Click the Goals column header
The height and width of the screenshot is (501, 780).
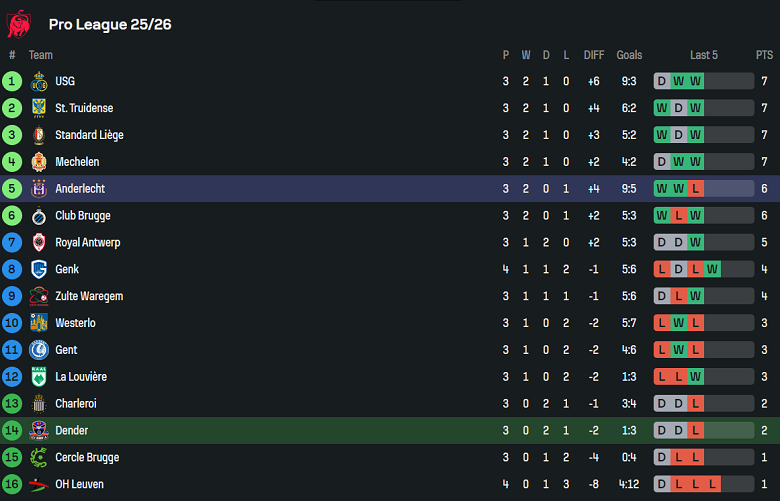click(x=629, y=55)
